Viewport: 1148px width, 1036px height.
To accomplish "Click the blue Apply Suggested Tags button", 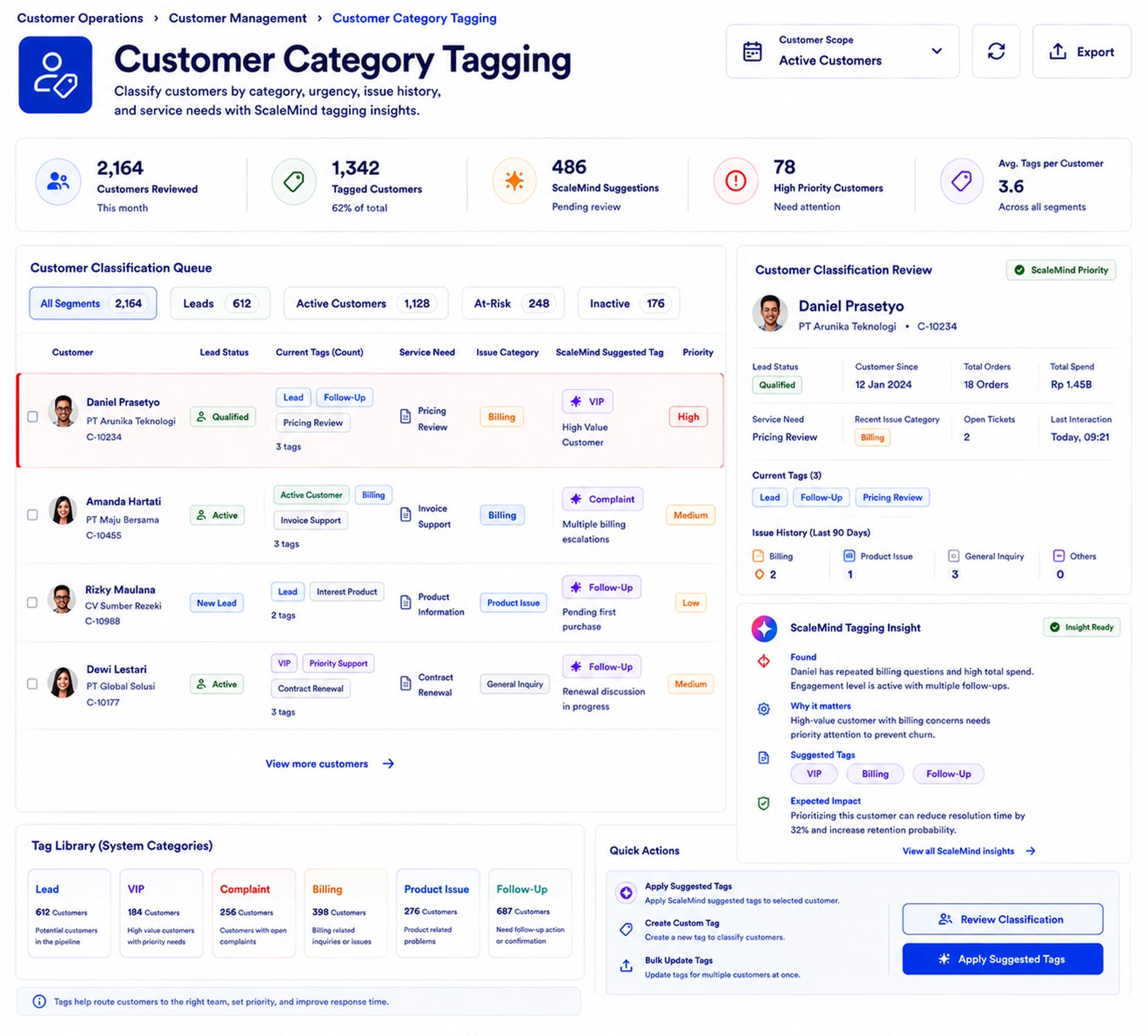I will coord(1002,959).
